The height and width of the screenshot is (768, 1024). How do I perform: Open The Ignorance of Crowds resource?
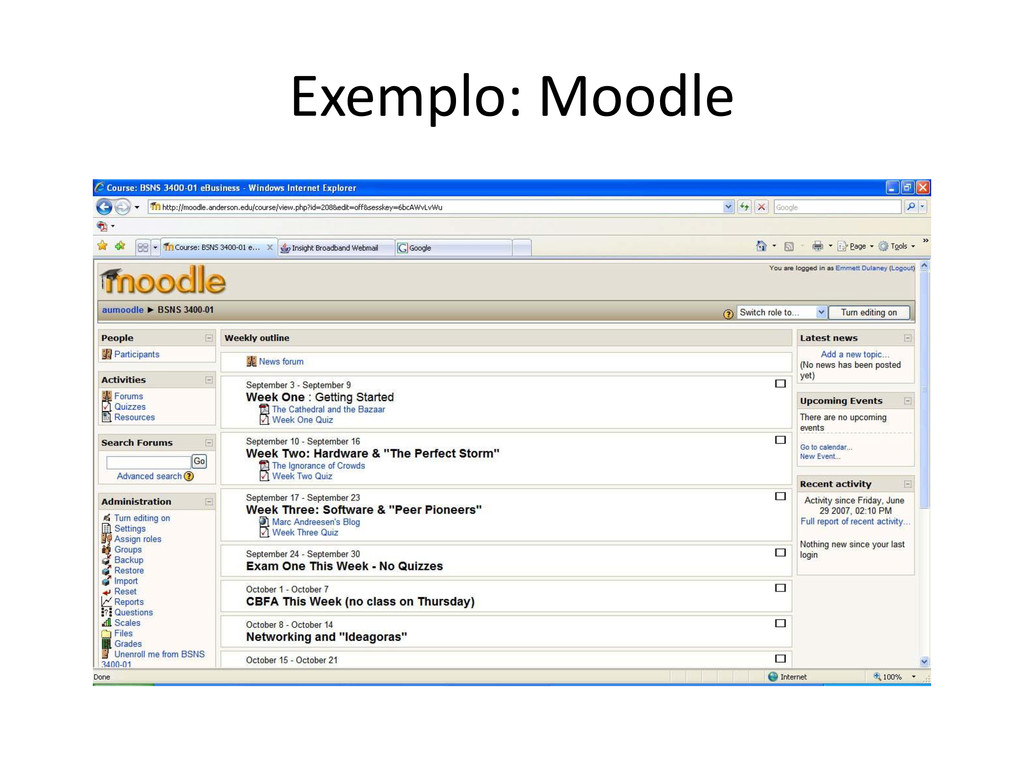click(318, 466)
